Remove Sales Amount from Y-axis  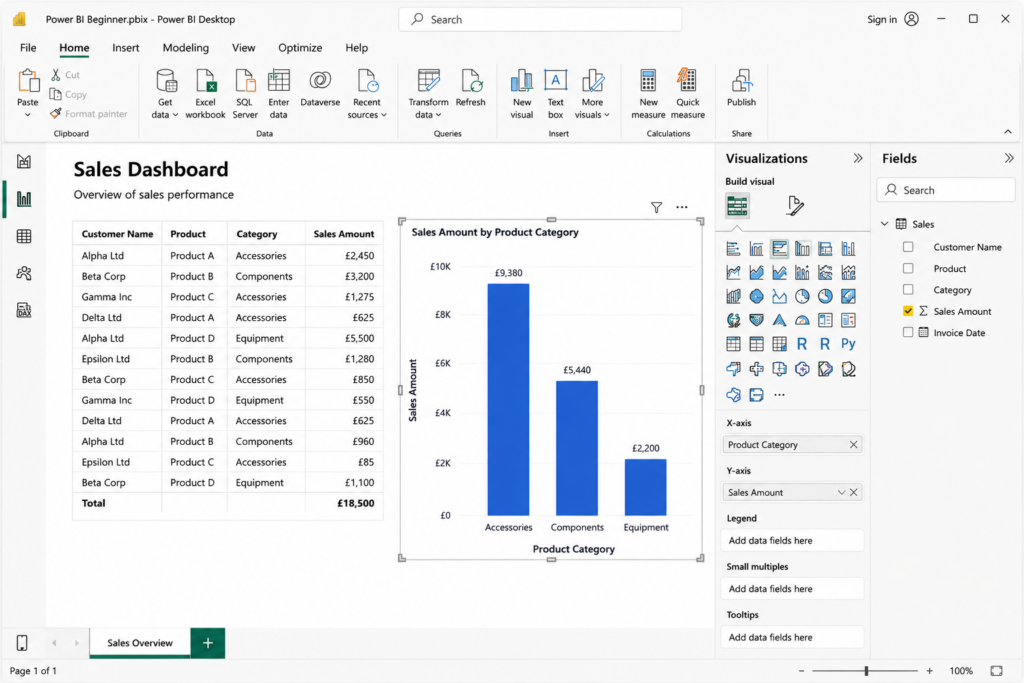pyautogui.click(x=854, y=492)
